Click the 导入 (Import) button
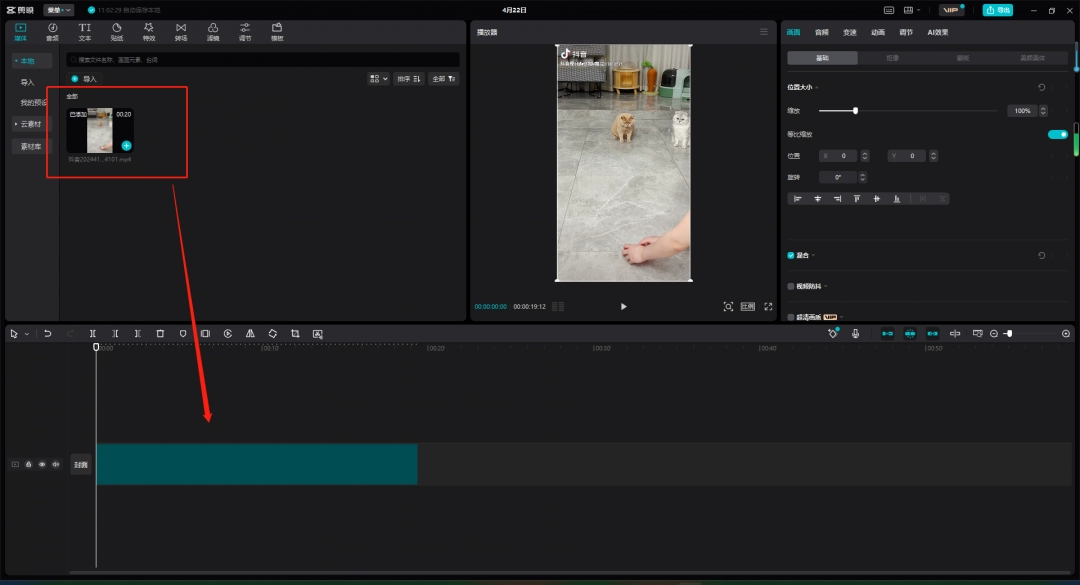Image resolution: width=1080 pixels, height=585 pixels. pos(85,78)
